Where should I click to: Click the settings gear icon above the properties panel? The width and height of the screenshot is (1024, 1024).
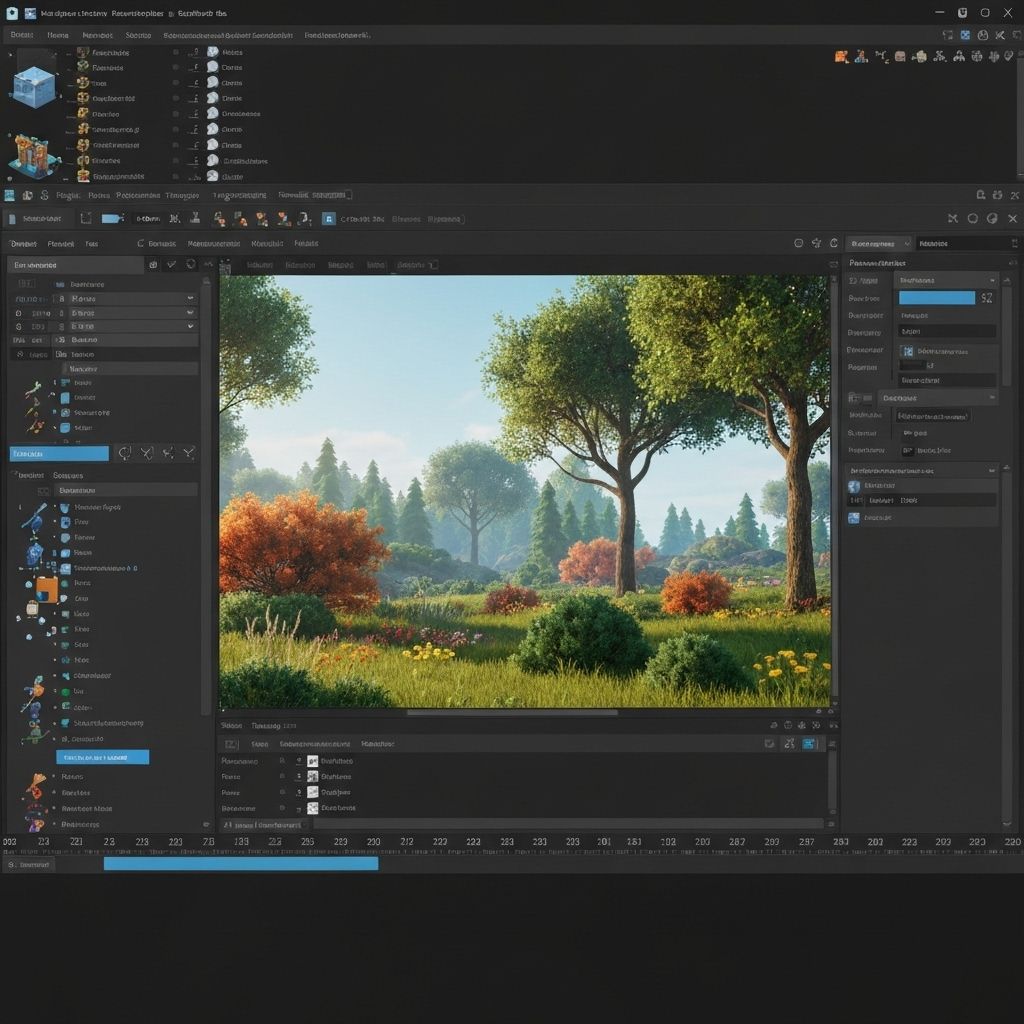pos(1011,242)
